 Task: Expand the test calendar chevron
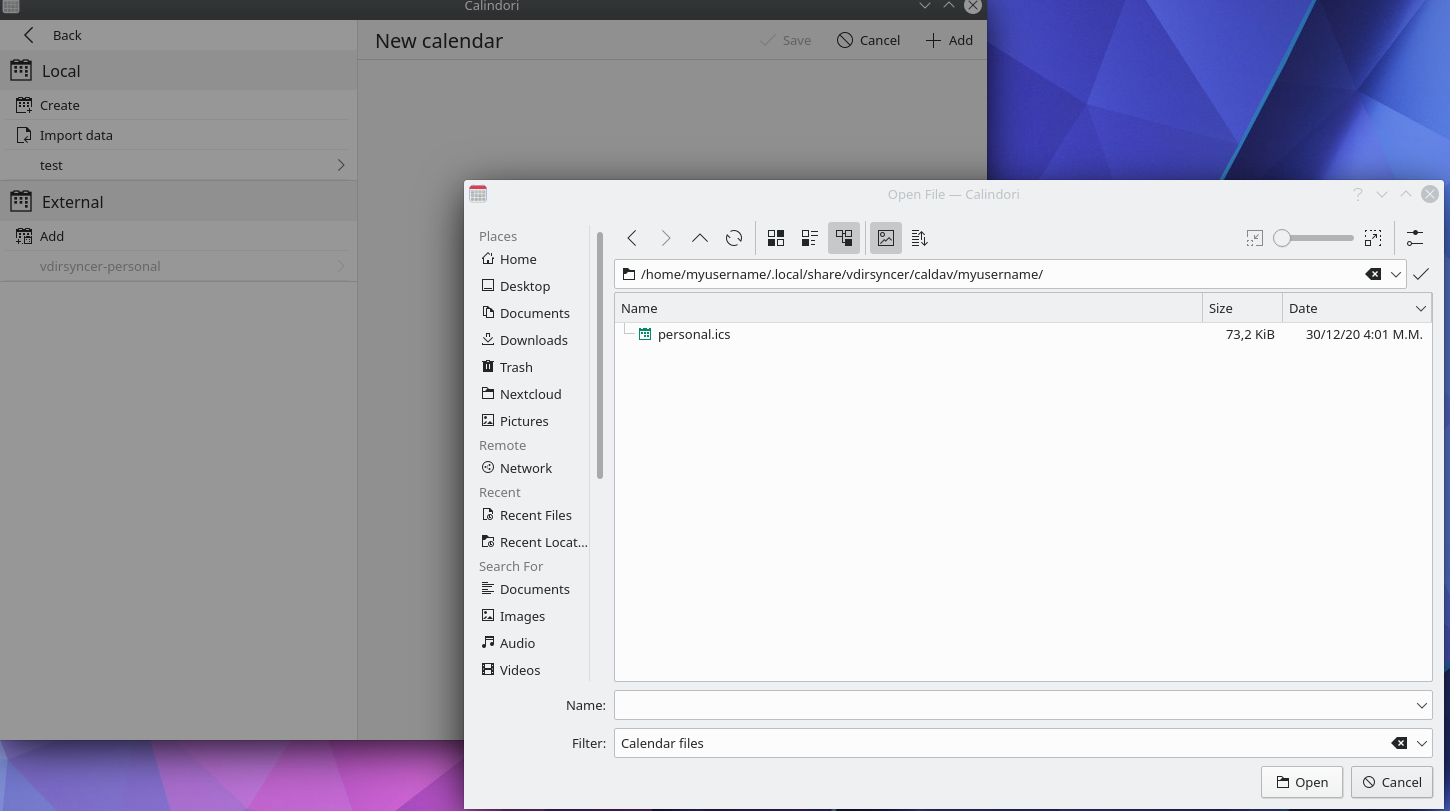point(341,165)
